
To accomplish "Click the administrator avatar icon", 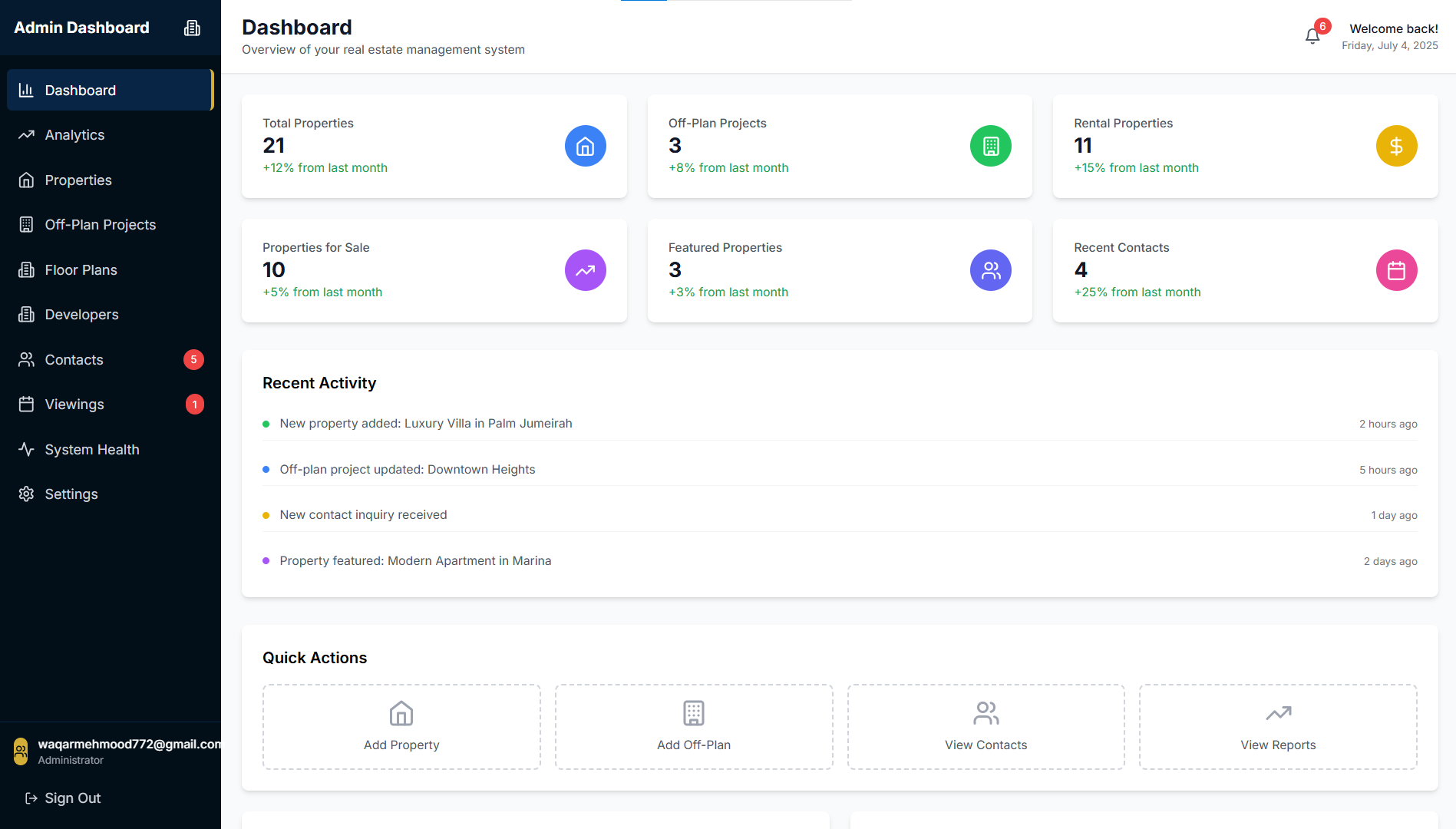I will (x=21, y=751).
